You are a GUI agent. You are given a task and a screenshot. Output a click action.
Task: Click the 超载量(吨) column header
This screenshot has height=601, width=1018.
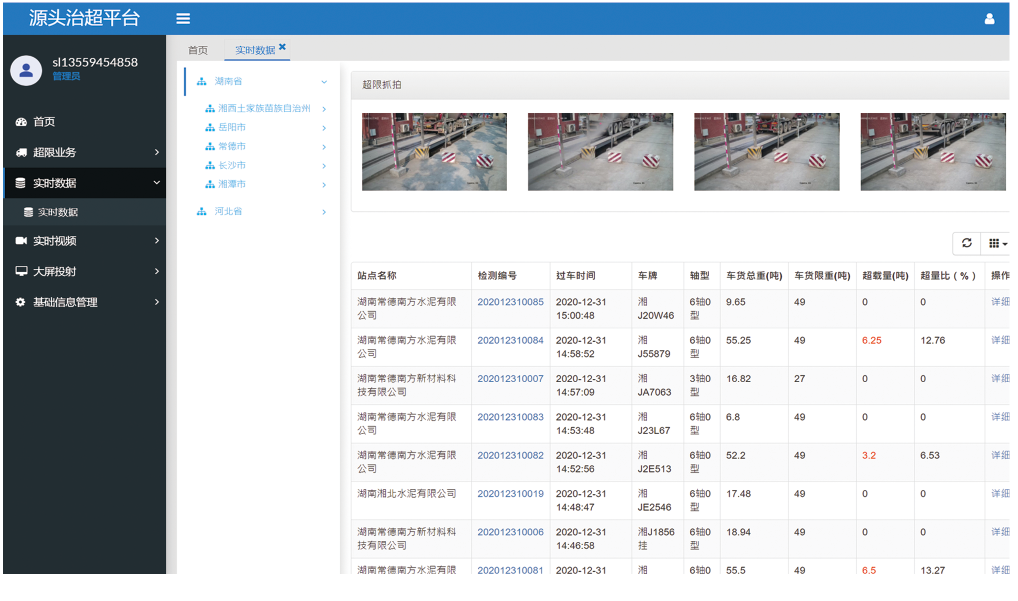886,276
